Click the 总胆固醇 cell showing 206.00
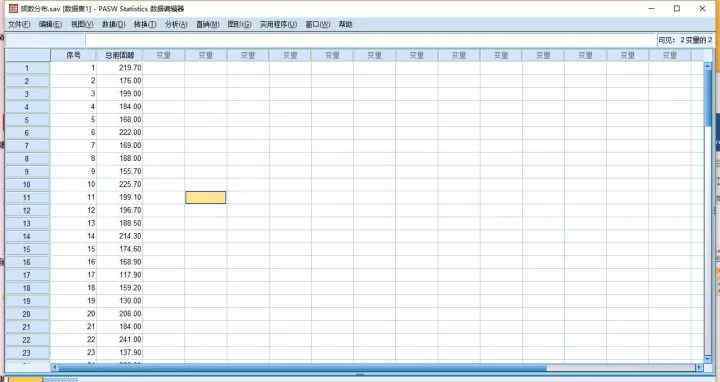The width and height of the screenshot is (720, 382). [120, 314]
